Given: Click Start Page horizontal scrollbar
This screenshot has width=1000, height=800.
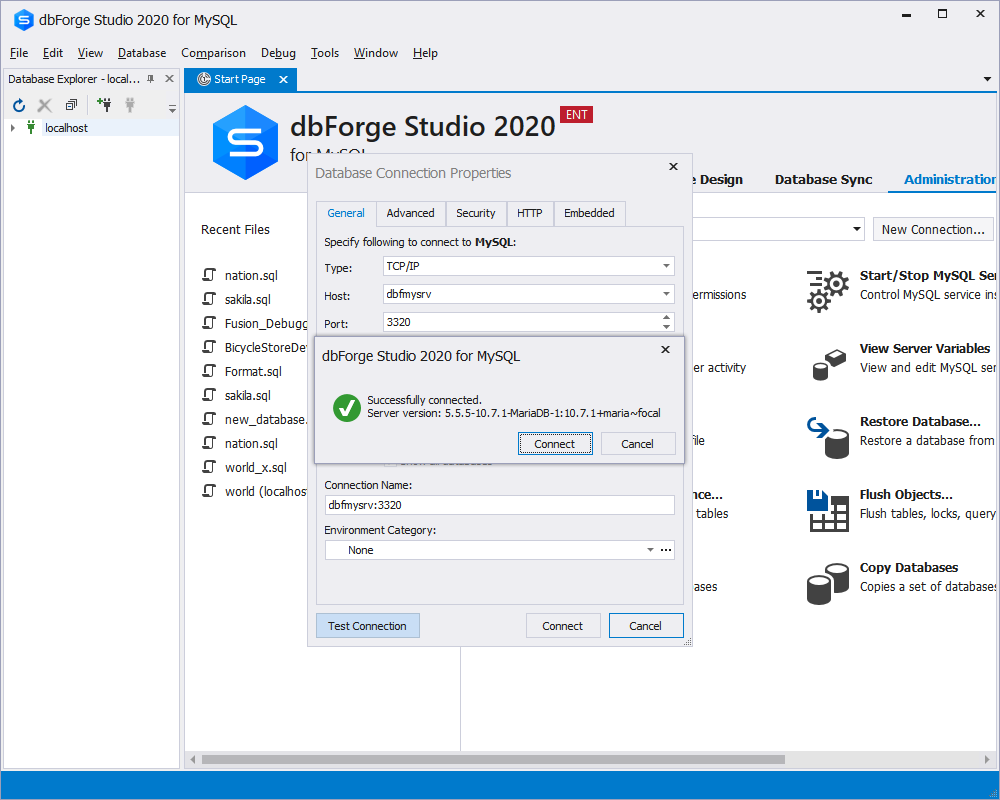Looking at the screenshot, I should point(493,759).
